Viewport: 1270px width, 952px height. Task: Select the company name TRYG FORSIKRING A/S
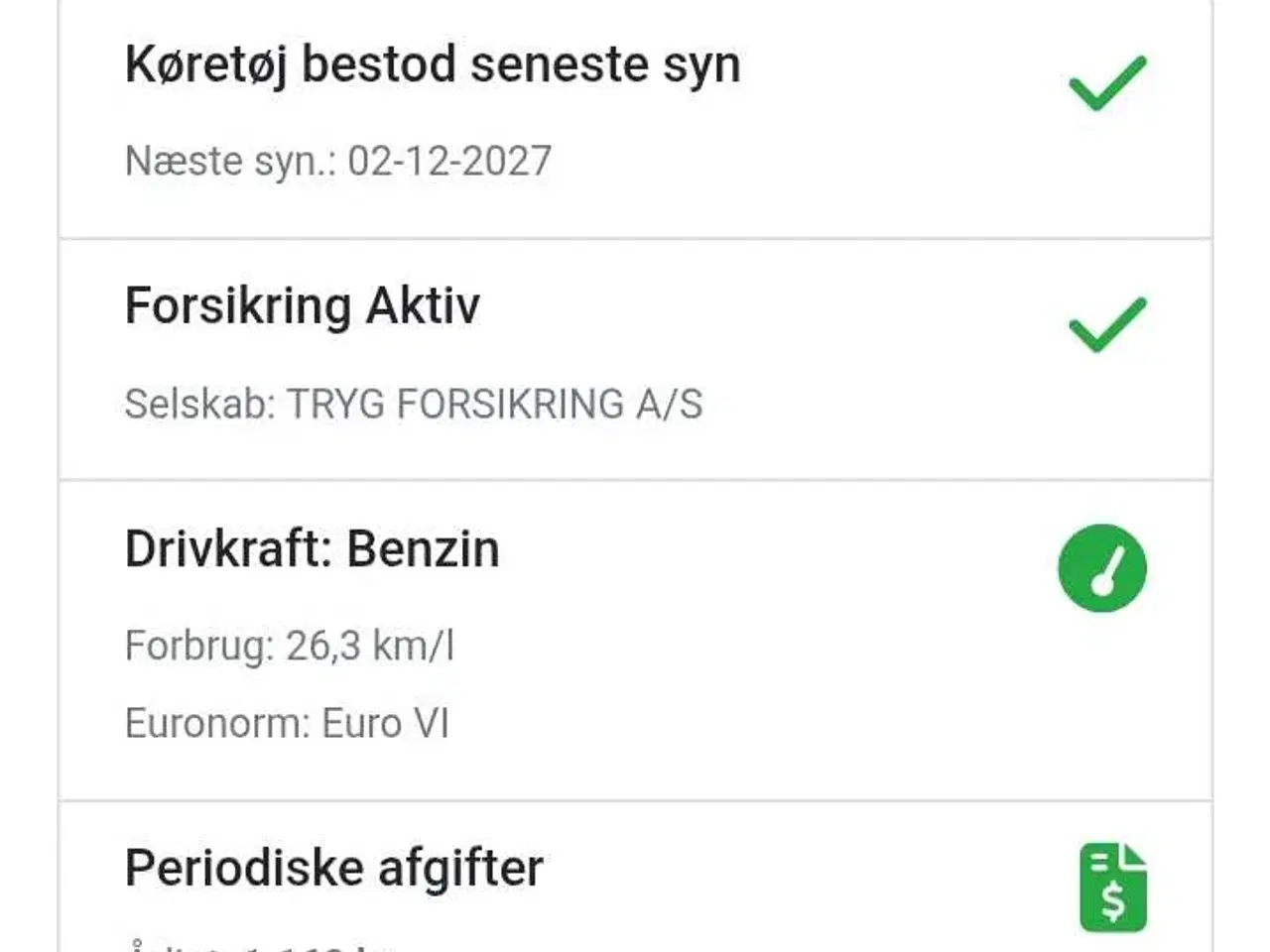coord(495,405)
